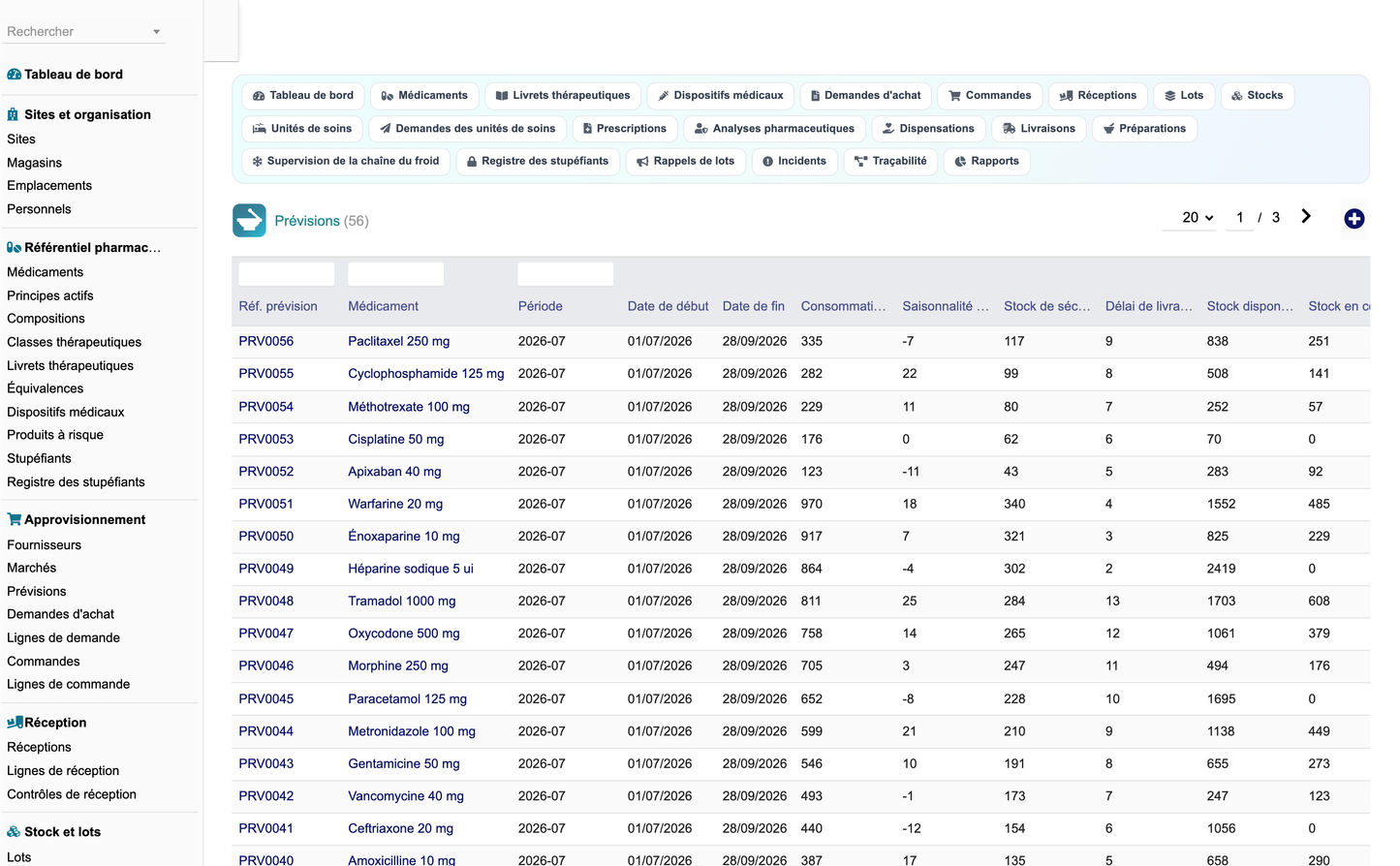Open Traçabilité shortcut button
1400x866 pixels.
tap(890, 162)
